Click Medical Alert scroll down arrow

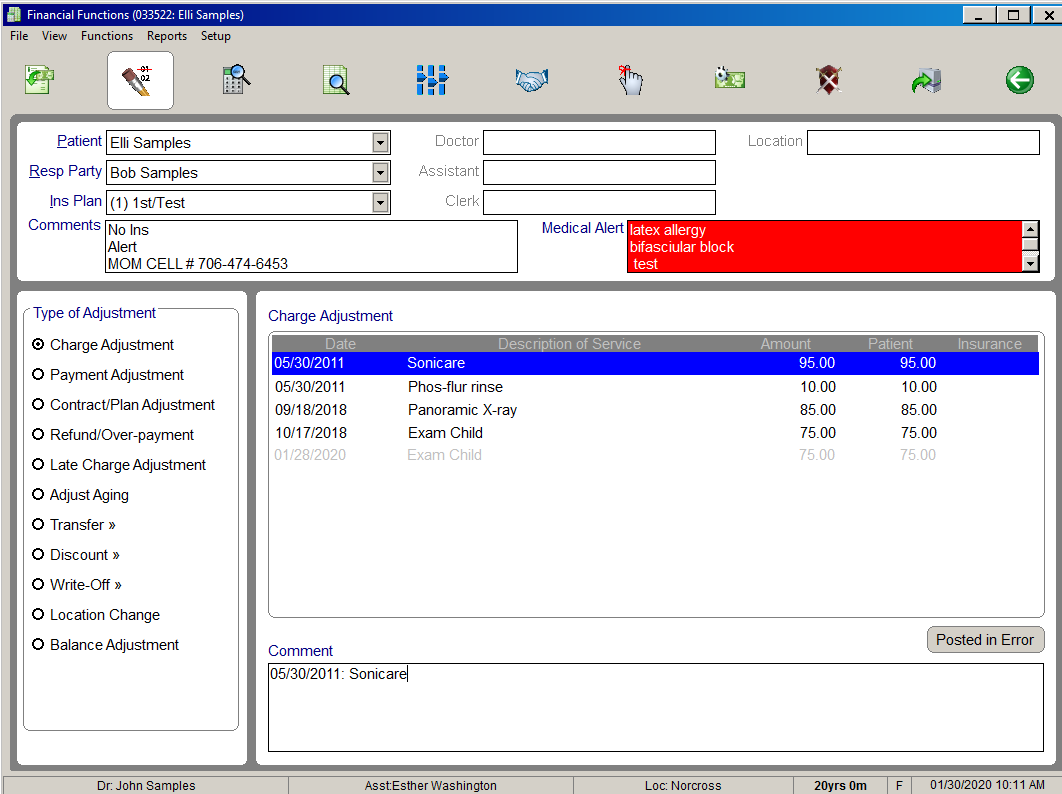click(1030, 264)
